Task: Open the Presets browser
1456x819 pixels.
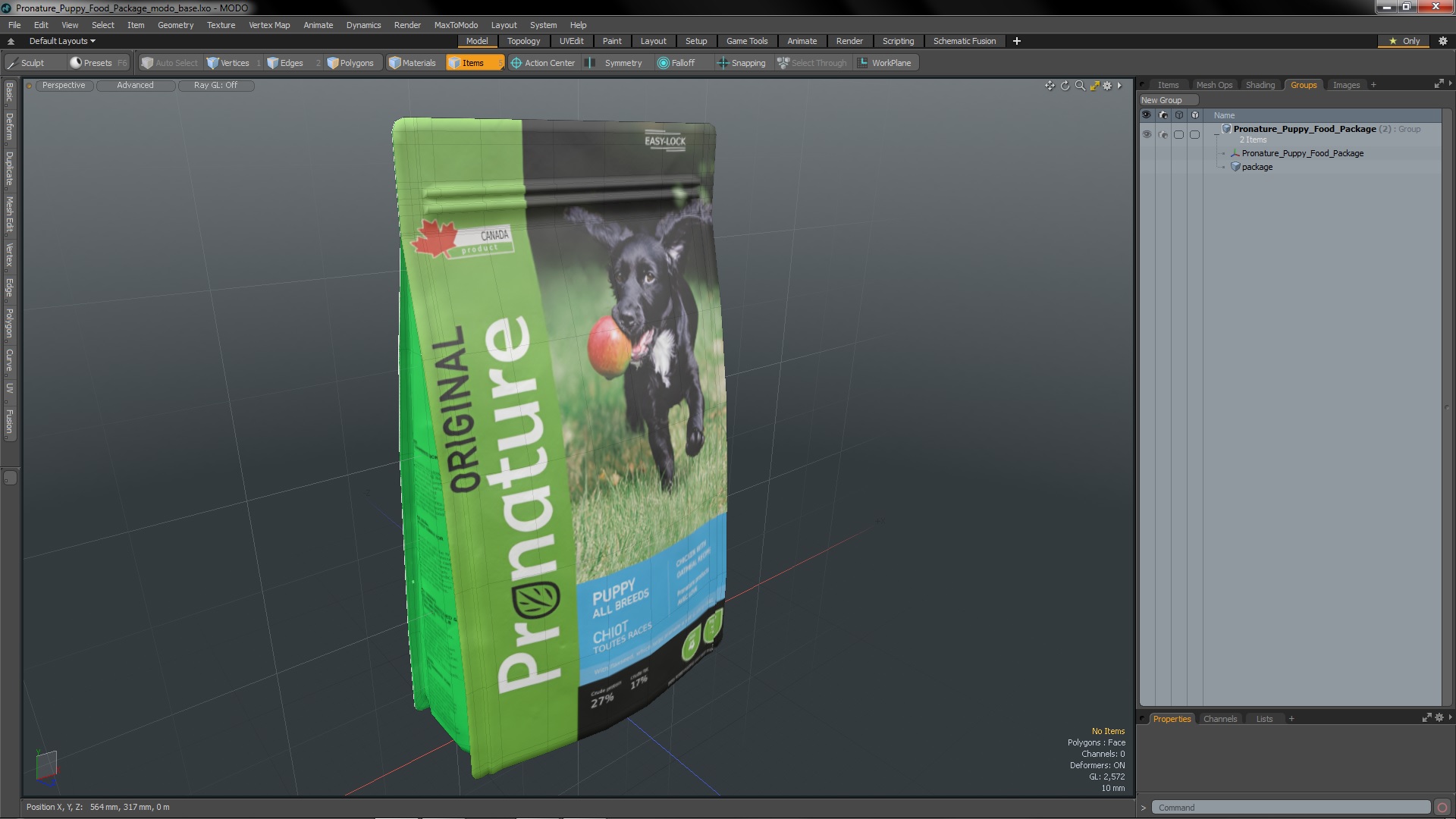Action: point(98,63)
